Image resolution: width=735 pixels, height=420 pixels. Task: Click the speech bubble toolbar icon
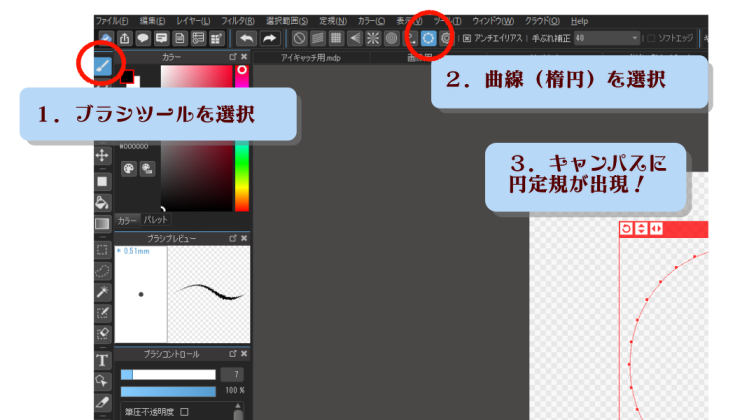pos(143,38)
